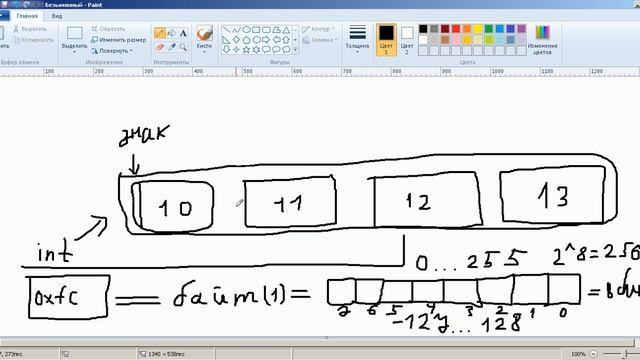640x360 pixels.
Task: Pick the green palette swatch
Action: tap(489, 29)
